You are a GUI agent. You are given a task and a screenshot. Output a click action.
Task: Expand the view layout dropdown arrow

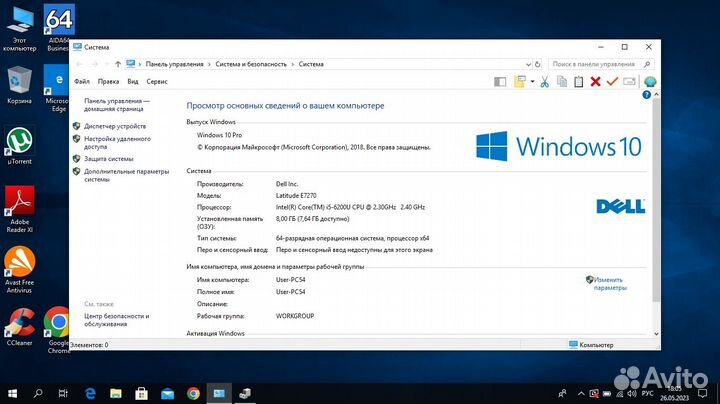[532, 82]
